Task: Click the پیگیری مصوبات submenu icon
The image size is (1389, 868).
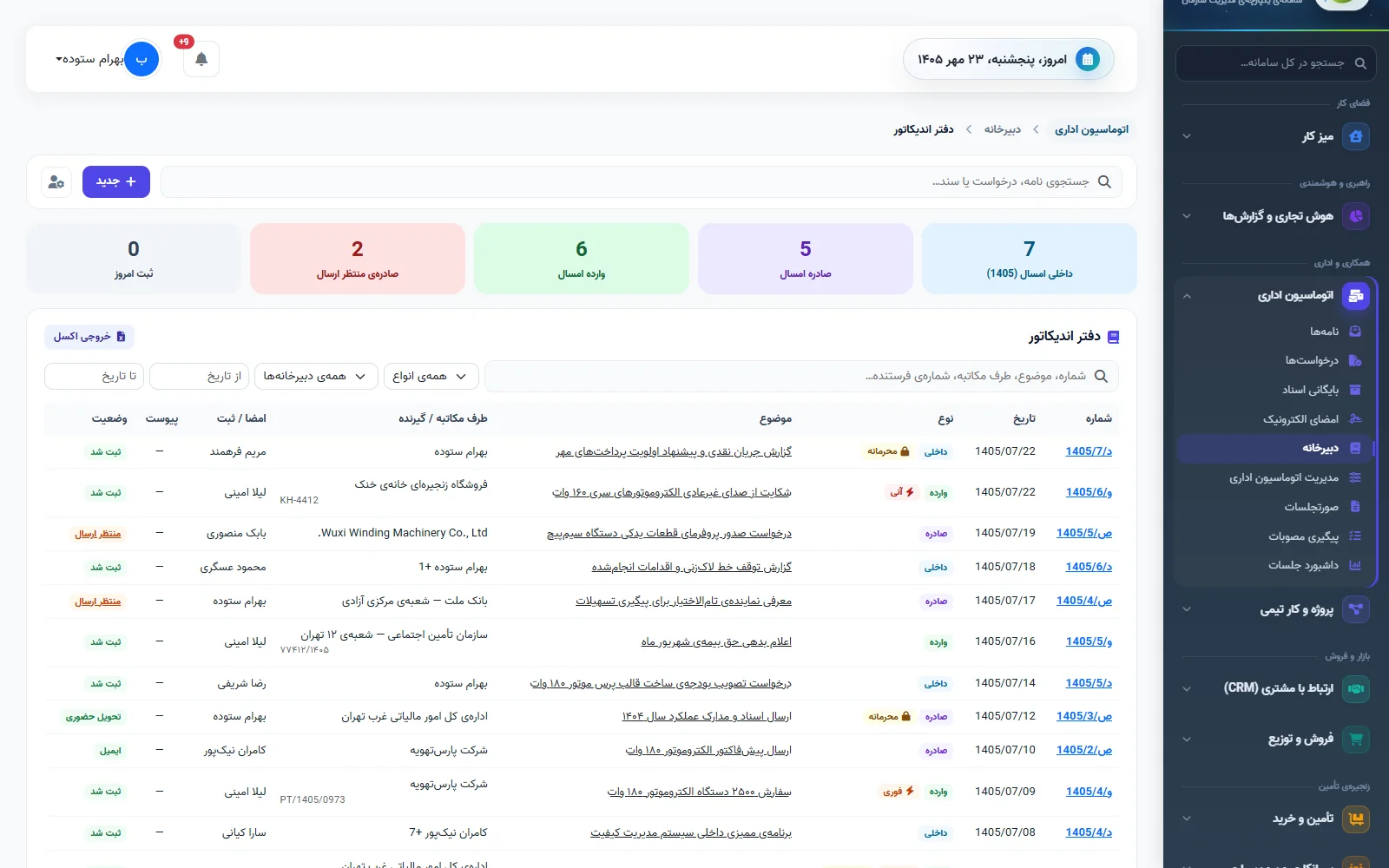Action: pyautogui.click(x=1355, y=536)
